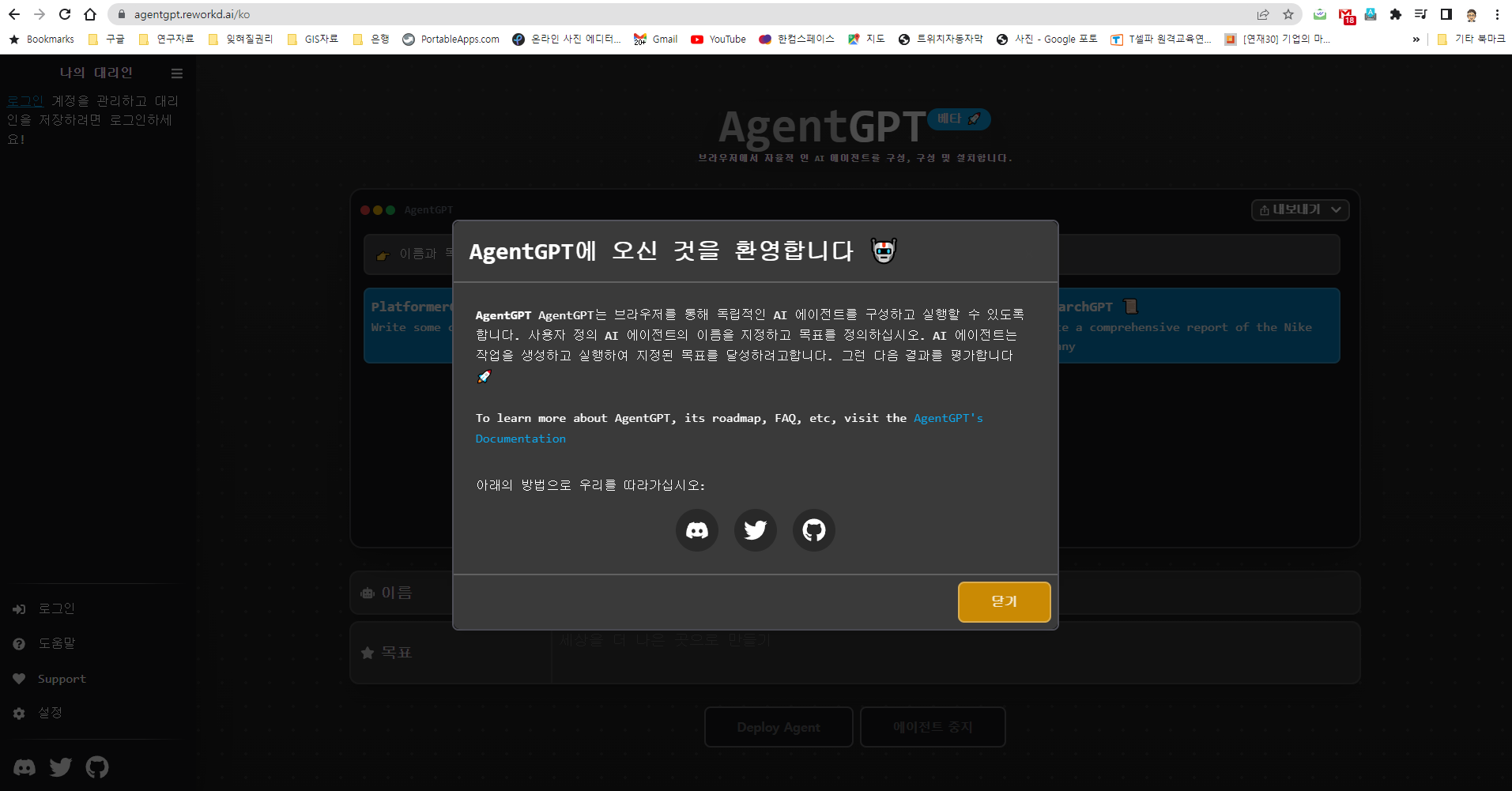This screenshot has height=791, width=1512.
Task: Open AgentGPT's Documentation link
Action: tap(730, 428)
